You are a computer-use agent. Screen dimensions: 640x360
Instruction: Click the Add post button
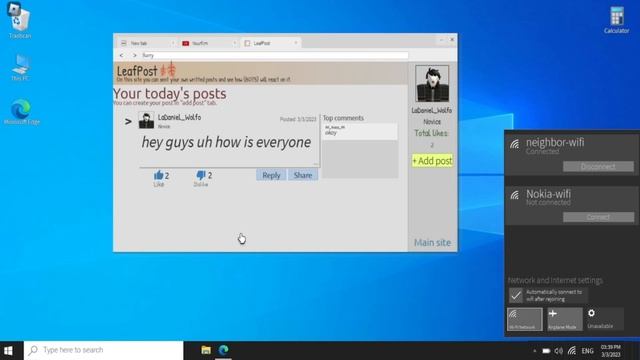pos(432,161)
